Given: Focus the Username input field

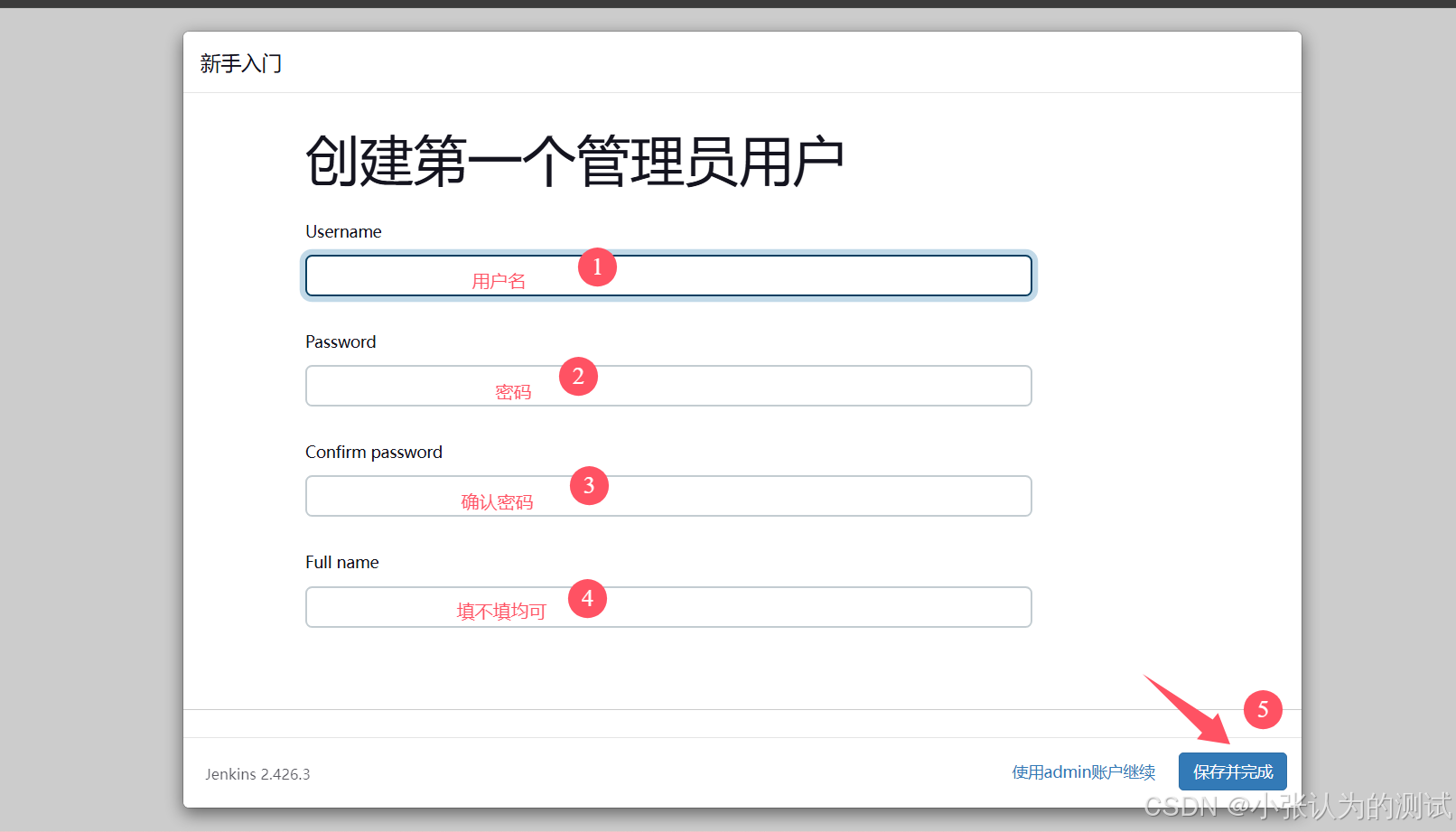Looking at the screenshot, I should pos(668,276).
